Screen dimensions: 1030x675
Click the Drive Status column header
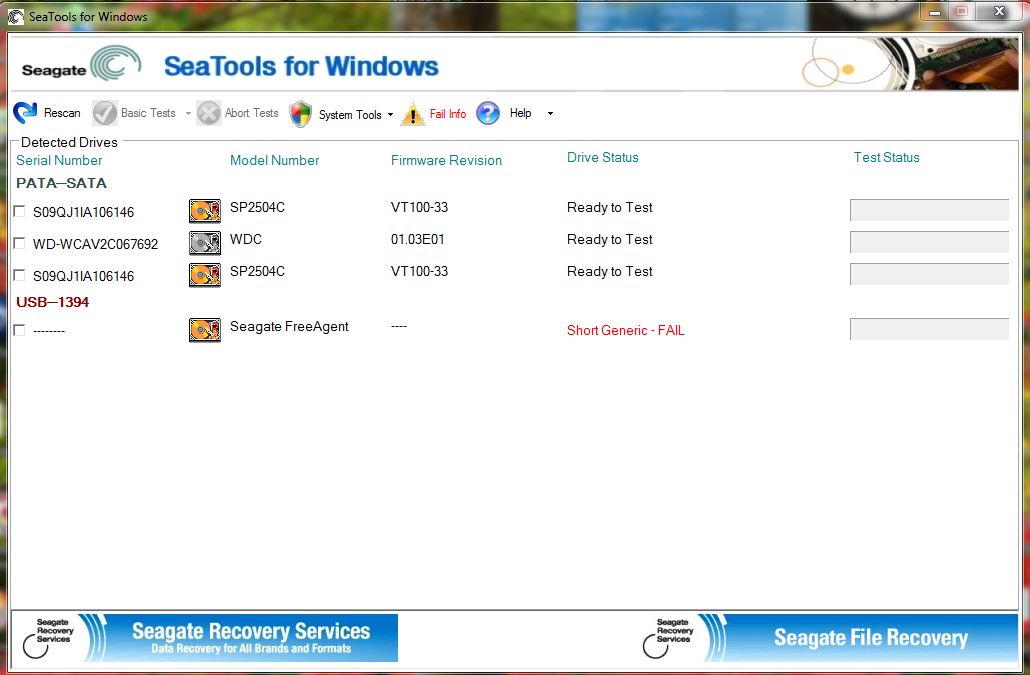[602, 158]
